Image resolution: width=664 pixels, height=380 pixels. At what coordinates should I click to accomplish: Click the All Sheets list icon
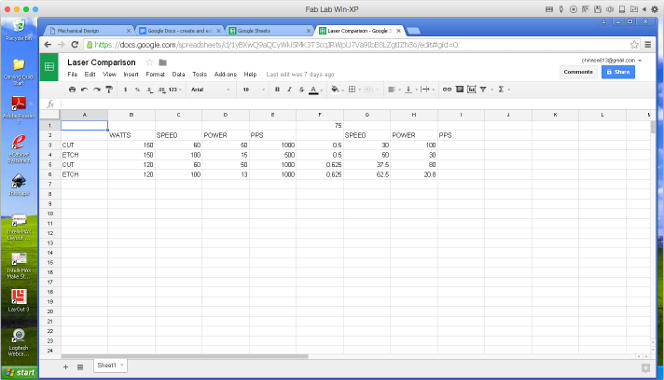pyautogui.click(x=80, y=367)
